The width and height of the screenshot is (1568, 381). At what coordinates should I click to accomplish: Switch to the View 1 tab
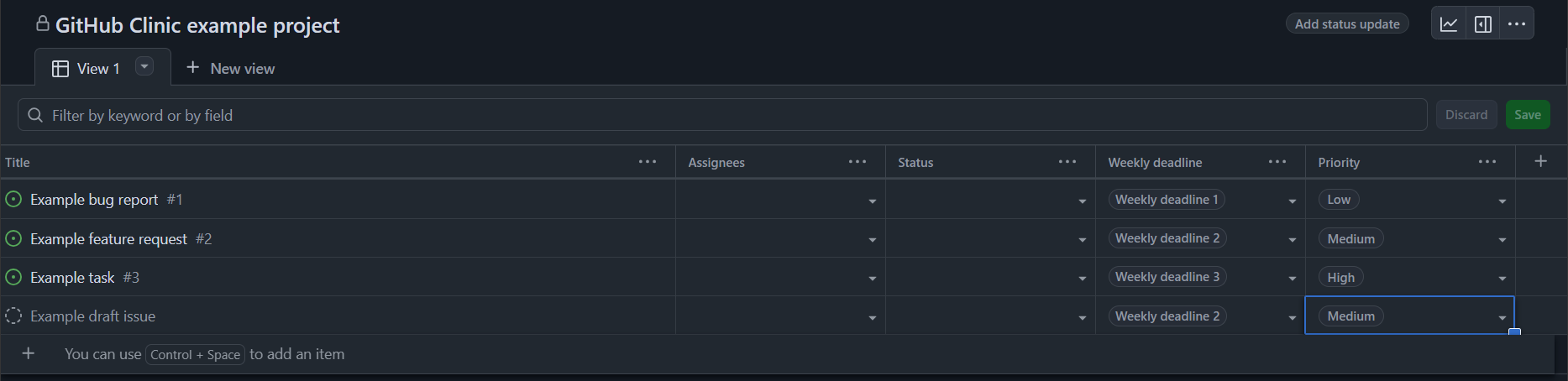(x=86, y=68)
